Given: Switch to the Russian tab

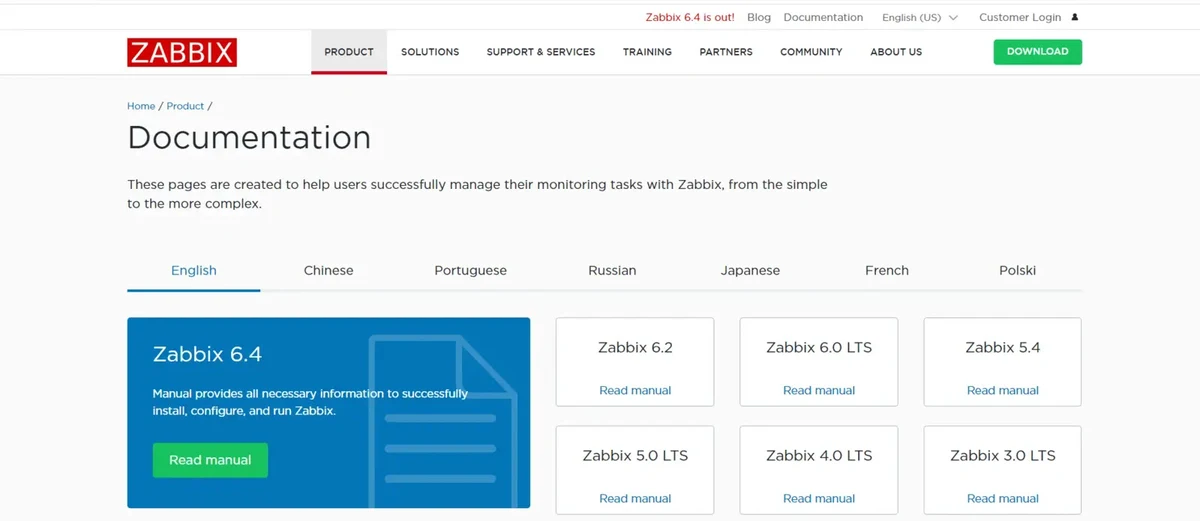Looking at the screenshot, I should [612, 270].
